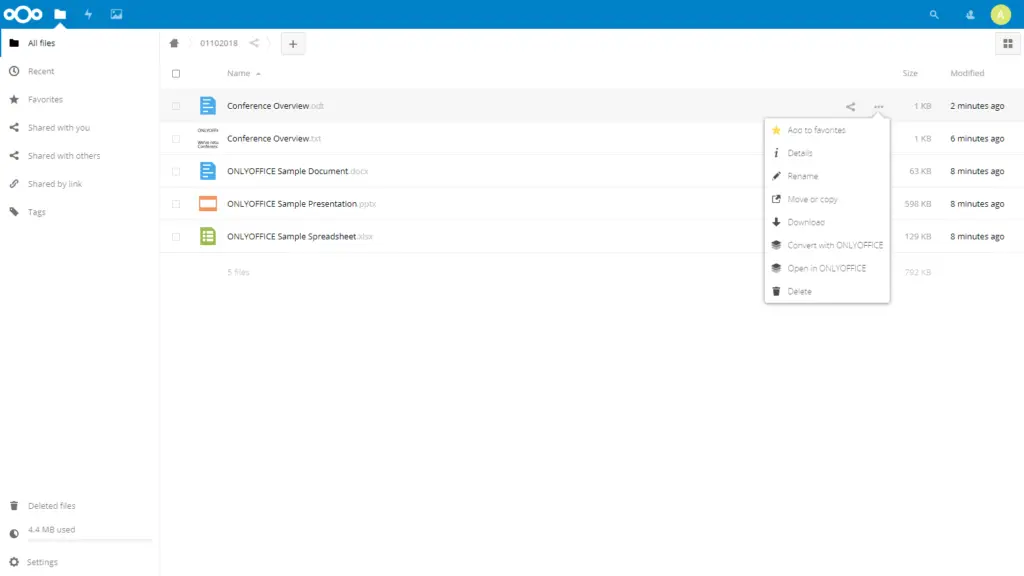The height and width of the screenshot is (576, 1024).
Task: Share the 01102018 folder via breadcrumb icon
Action: 254,43
